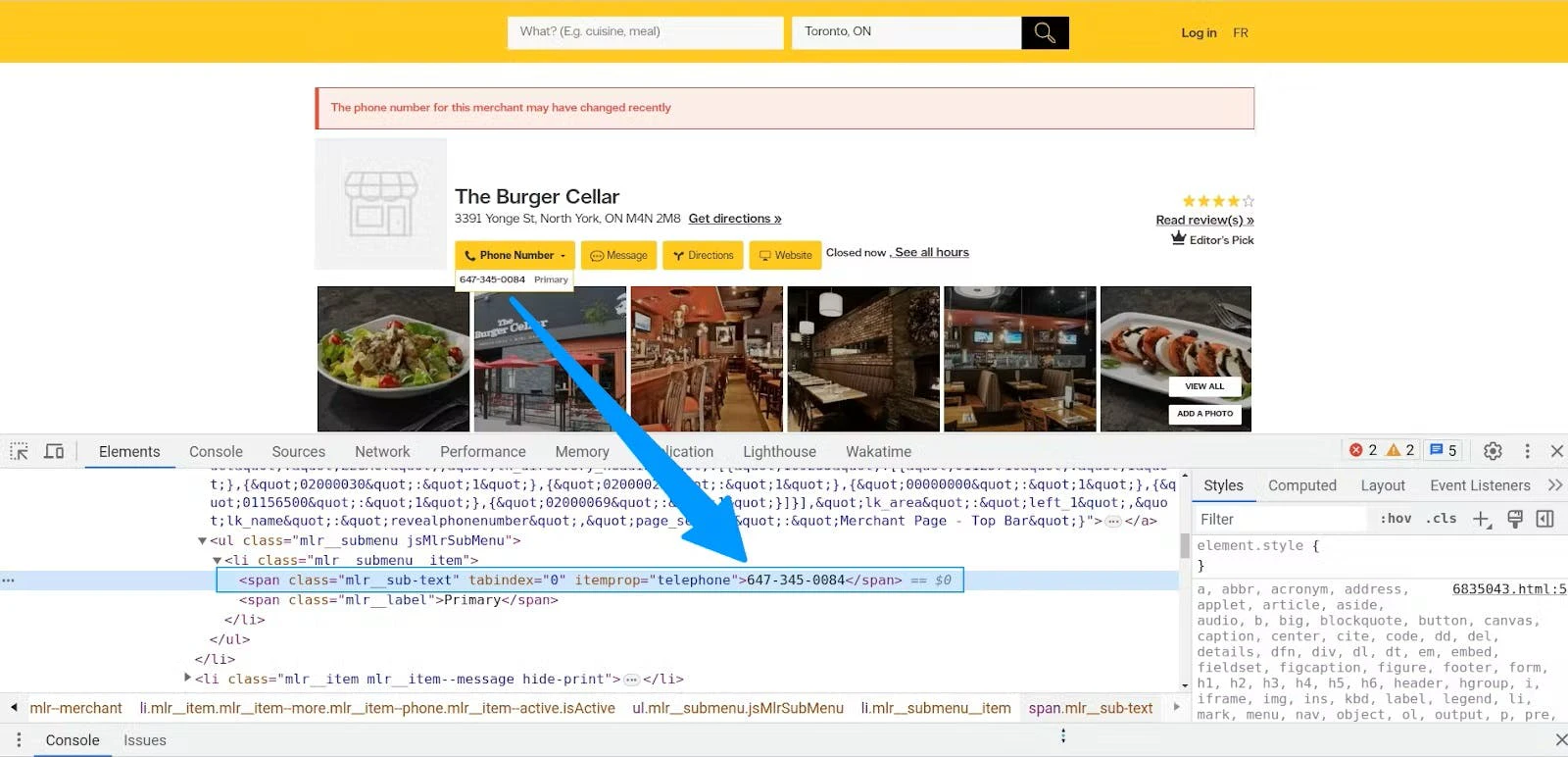Open the Performance tab

[x=483, y=452]
